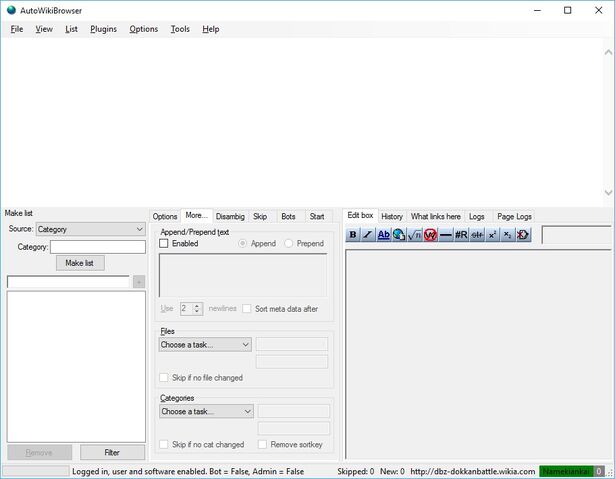
Task: Apply italic formatting in Edit box toolbar
Action: pyautogui.click(x=368, y=235)
